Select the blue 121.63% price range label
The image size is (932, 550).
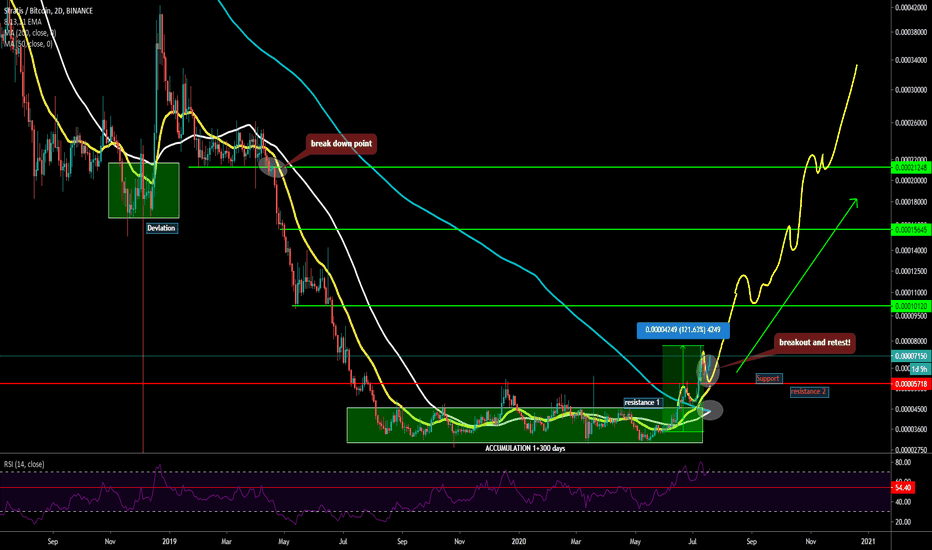pos(682,330)
